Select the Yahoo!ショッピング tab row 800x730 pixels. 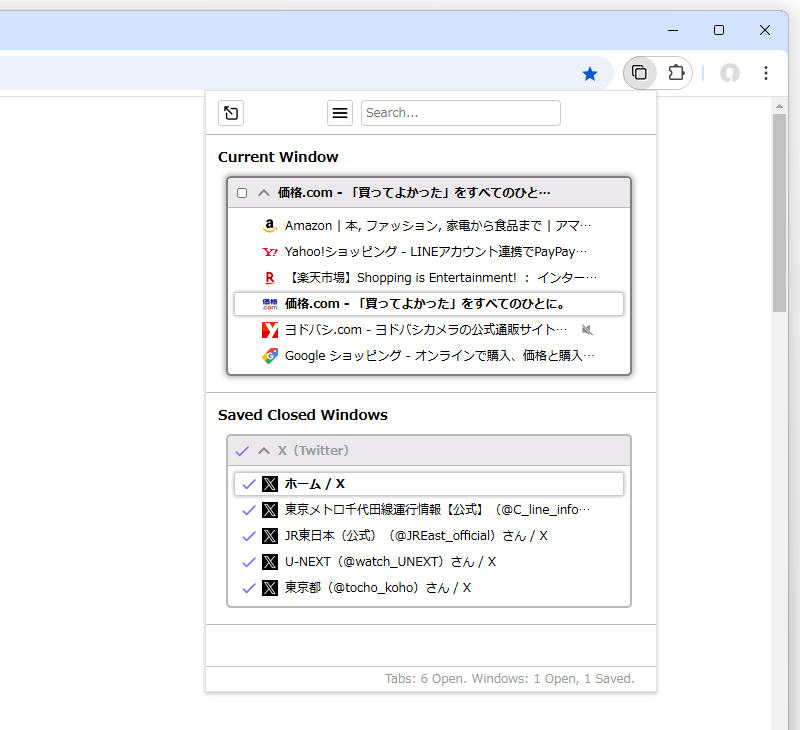coord(429,251)
